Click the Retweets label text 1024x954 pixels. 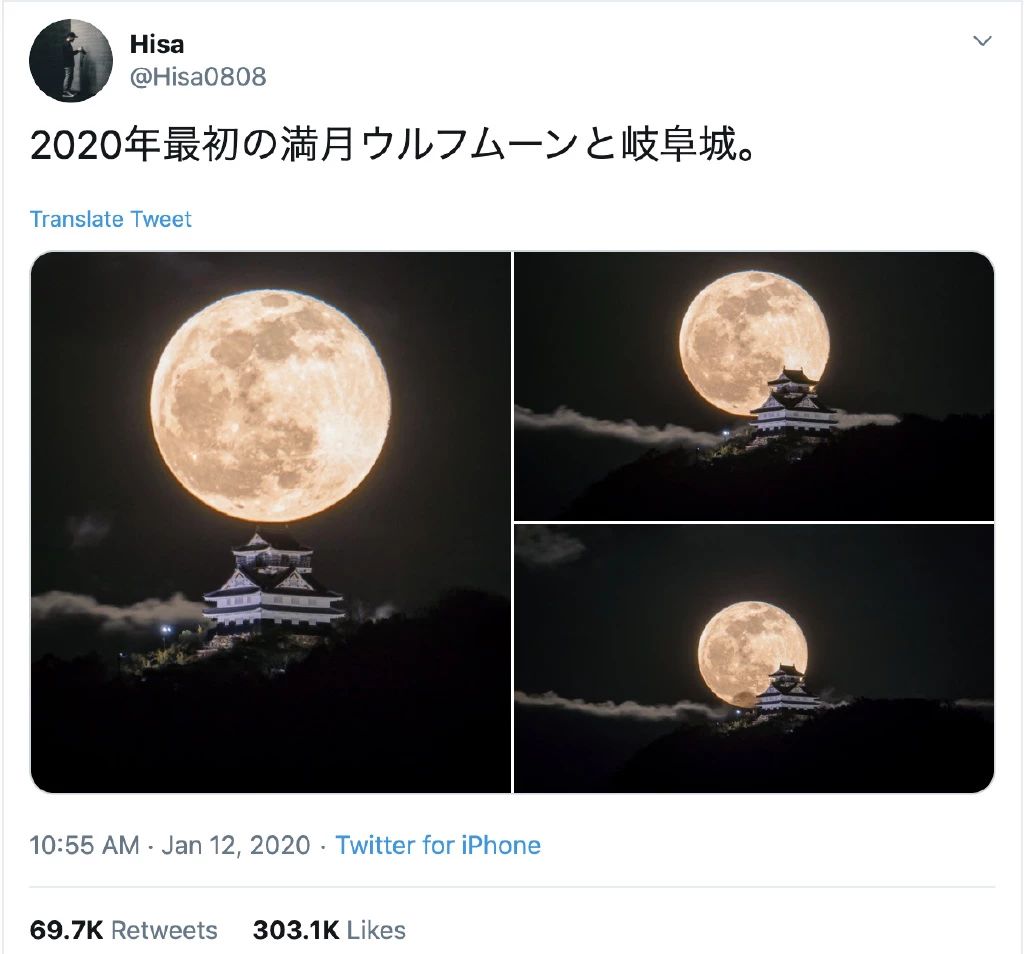[x=164, y=930]
